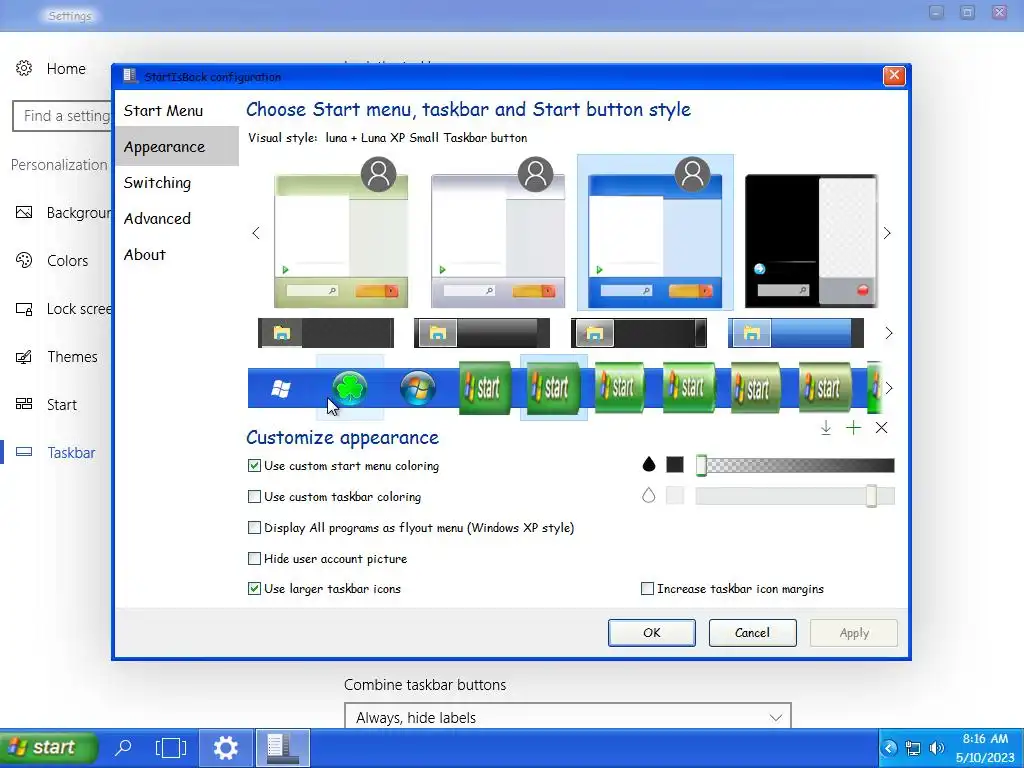This screenshot has height=768, width=1024.
Task: Show hidden tray icons arrow
Action: [x=889, y=748]
